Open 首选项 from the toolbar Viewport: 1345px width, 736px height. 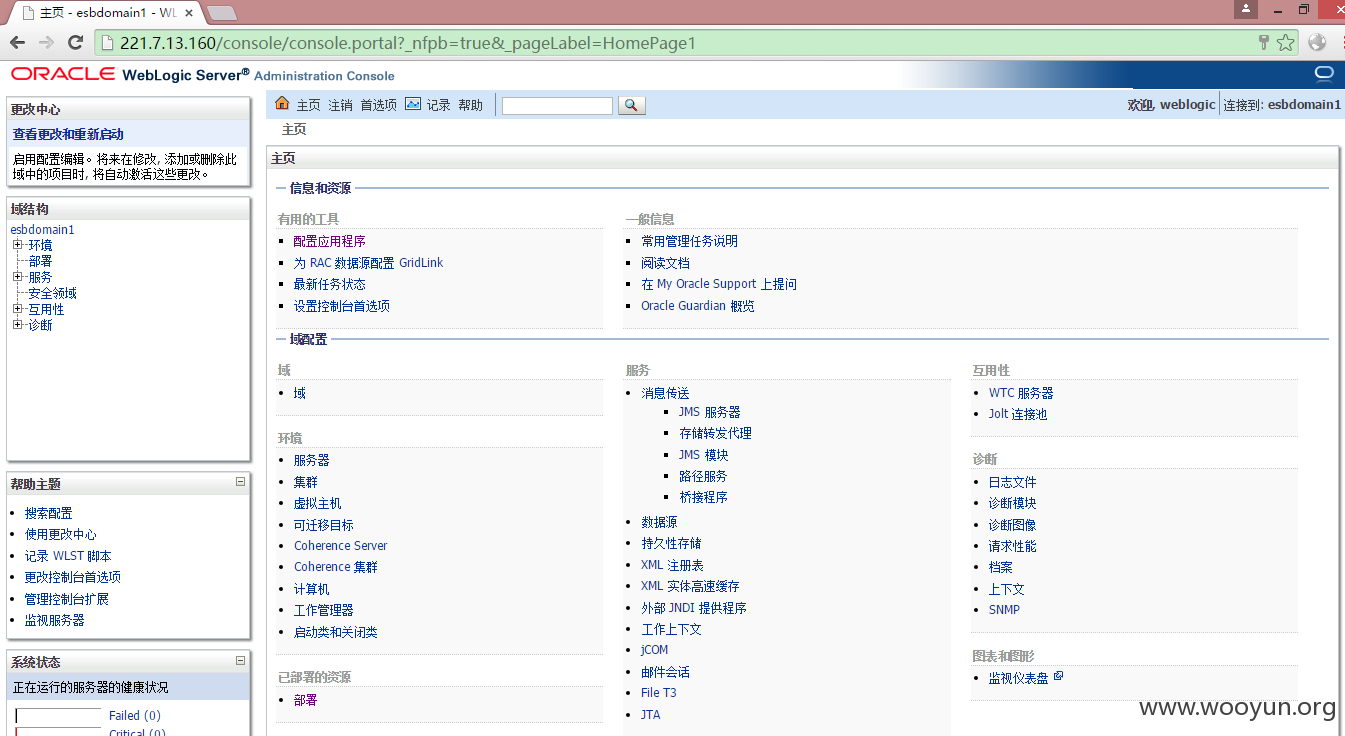pos(379,105)
